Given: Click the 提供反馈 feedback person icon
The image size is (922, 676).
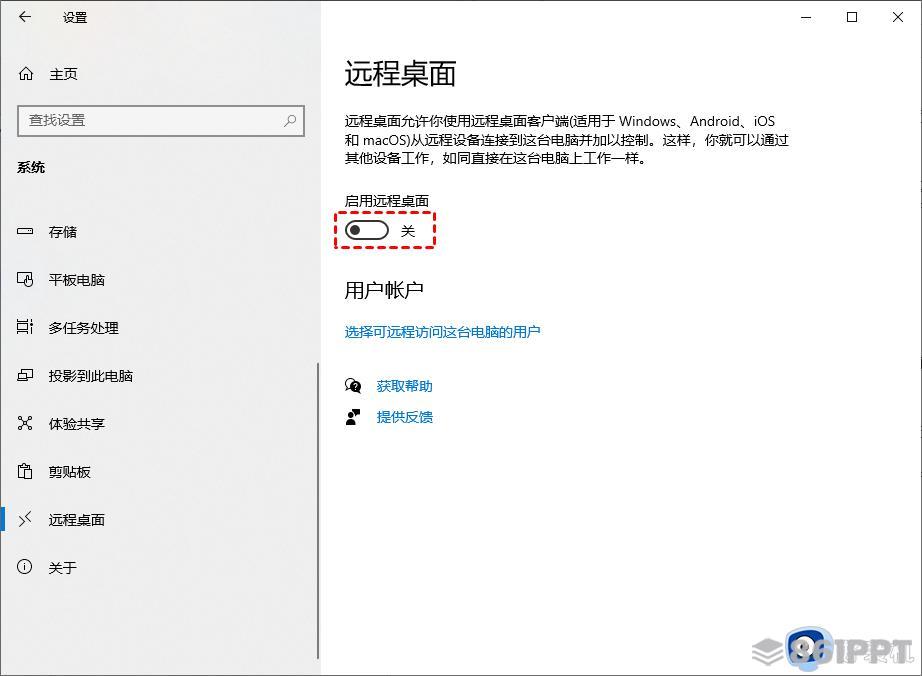Looking at the screenshot, I should [353, 417].
